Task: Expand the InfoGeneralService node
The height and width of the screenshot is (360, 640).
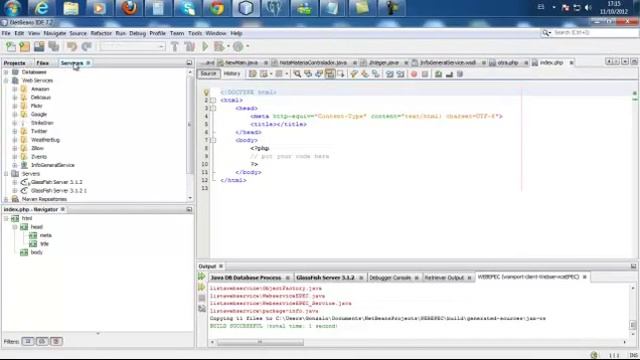Action: 15,165
